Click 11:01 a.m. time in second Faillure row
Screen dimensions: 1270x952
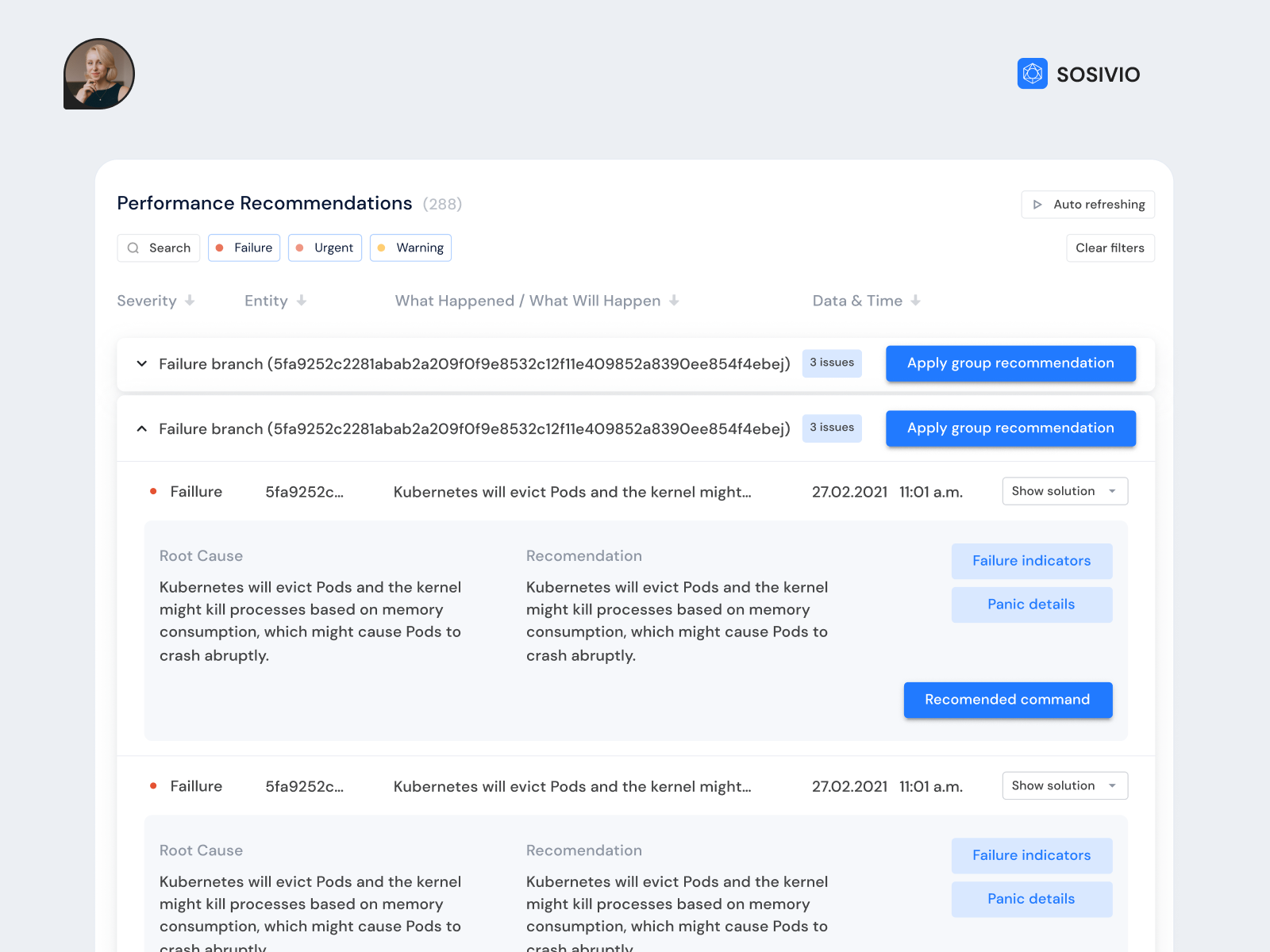tap(931, 786)
